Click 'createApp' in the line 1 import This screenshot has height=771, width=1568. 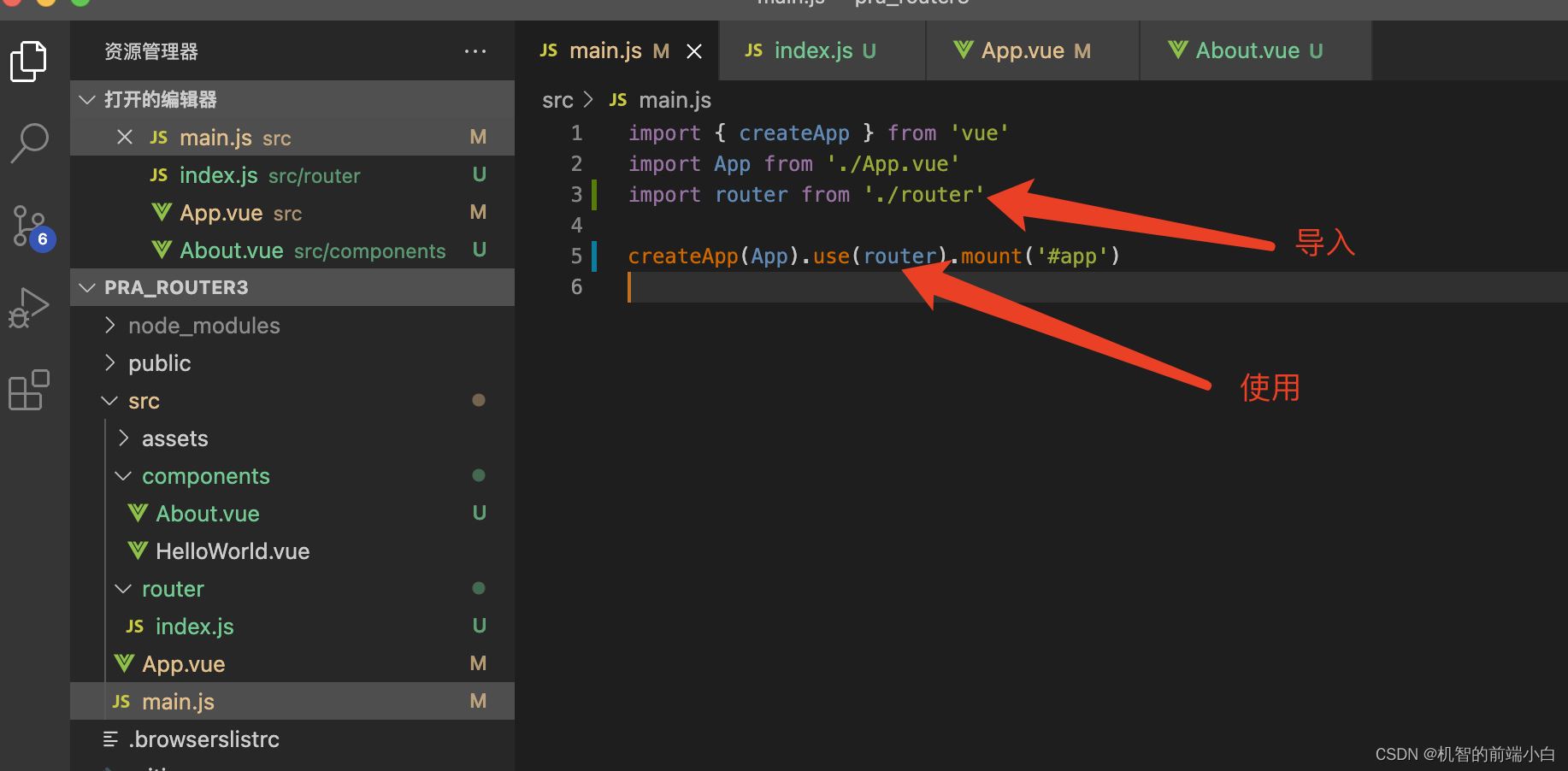(794, 132)
